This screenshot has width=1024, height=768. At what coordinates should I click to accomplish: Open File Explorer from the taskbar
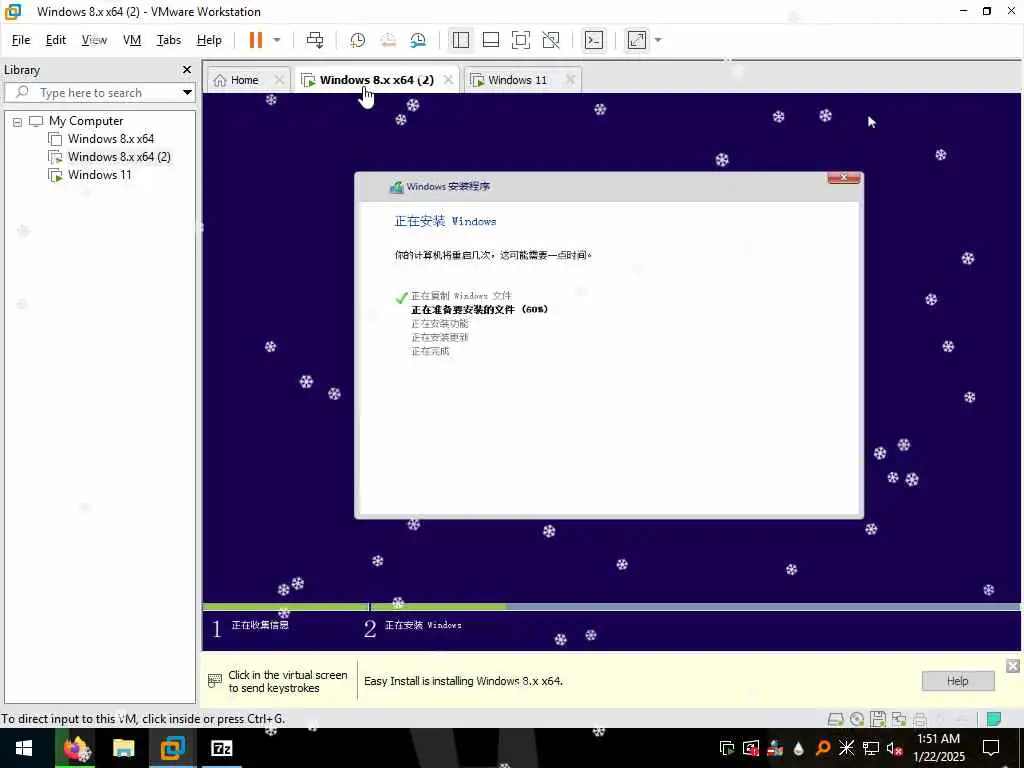[x=123, y=748]
